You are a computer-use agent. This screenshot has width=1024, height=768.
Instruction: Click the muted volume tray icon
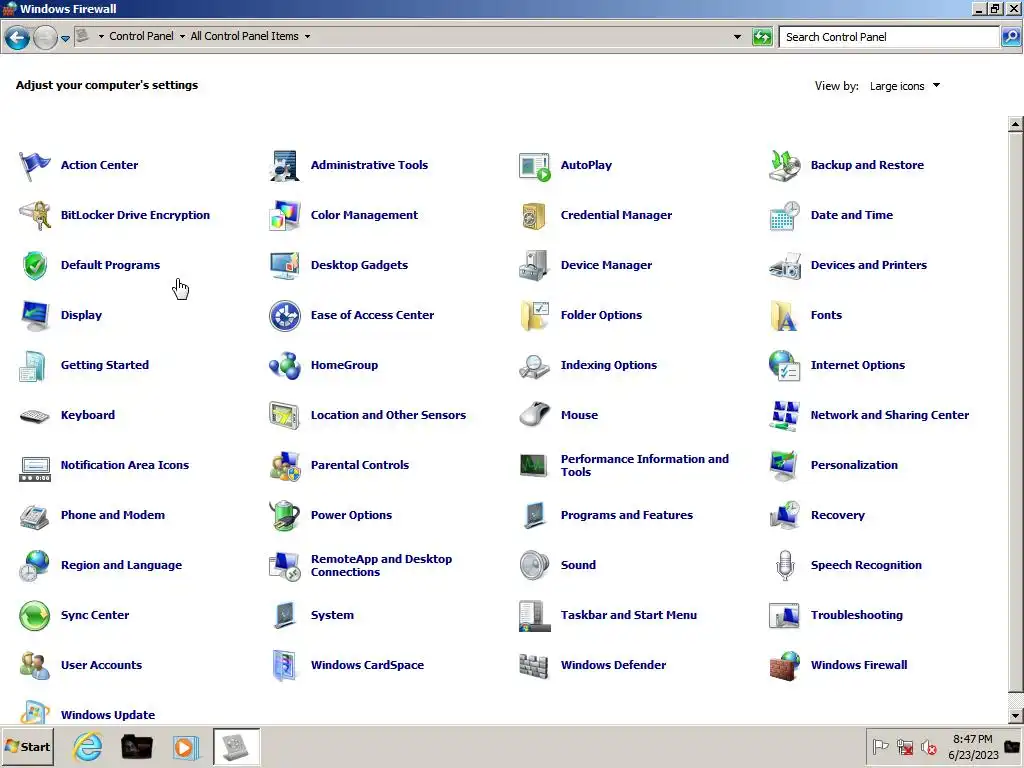[929, 747]
